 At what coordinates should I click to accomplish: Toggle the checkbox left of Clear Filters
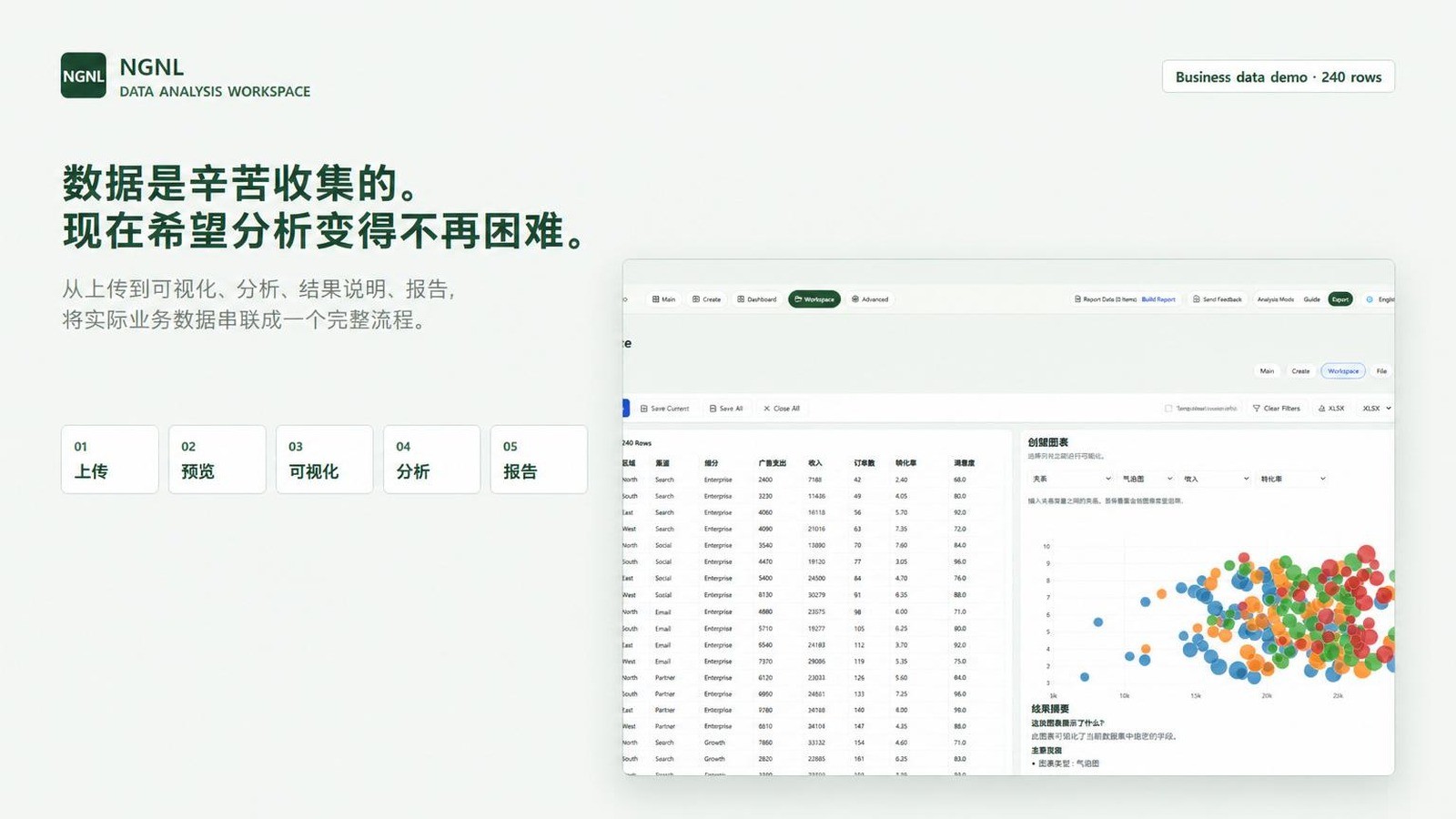point(1168,409)
